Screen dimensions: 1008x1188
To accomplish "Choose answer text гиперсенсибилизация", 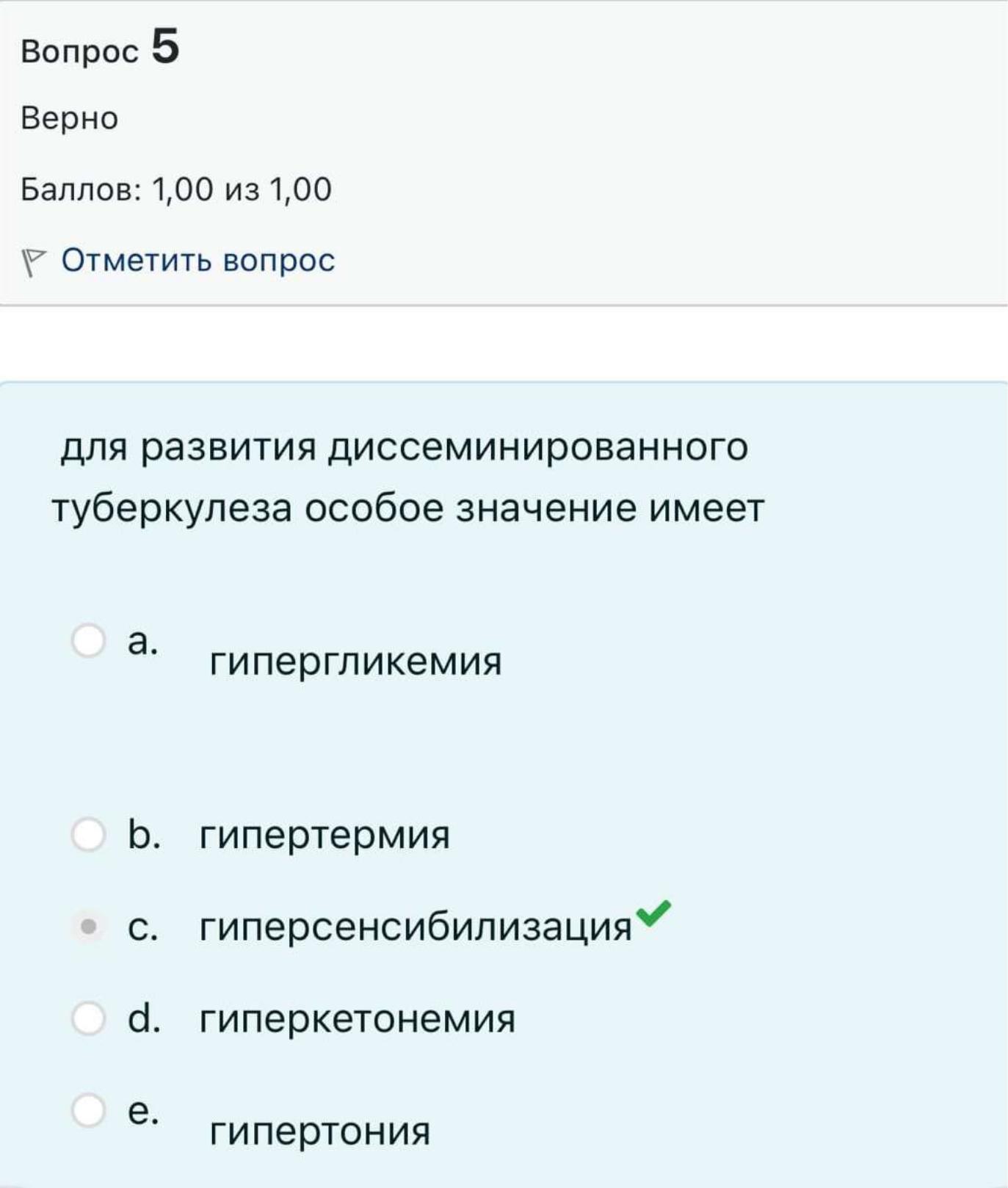I will tap(416, 927).
